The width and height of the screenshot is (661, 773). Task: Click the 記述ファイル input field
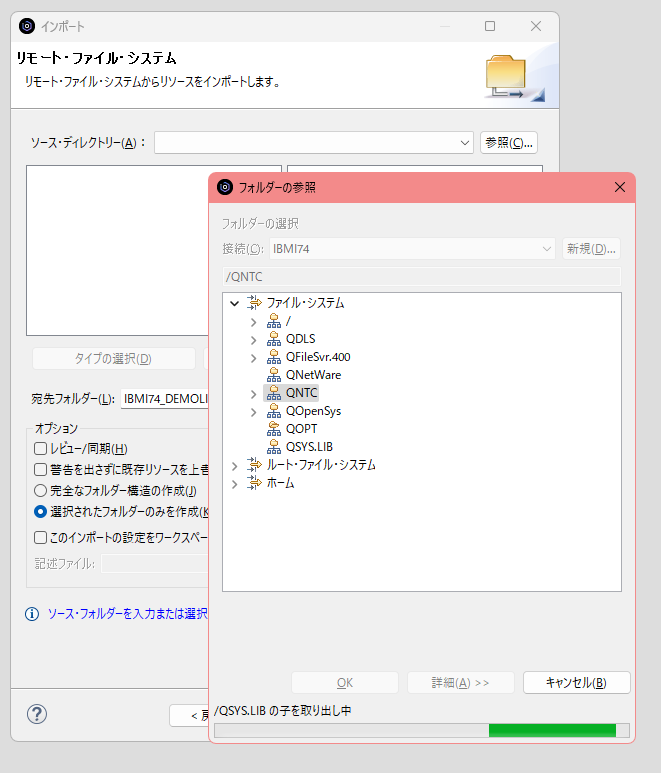pos(155,563)
